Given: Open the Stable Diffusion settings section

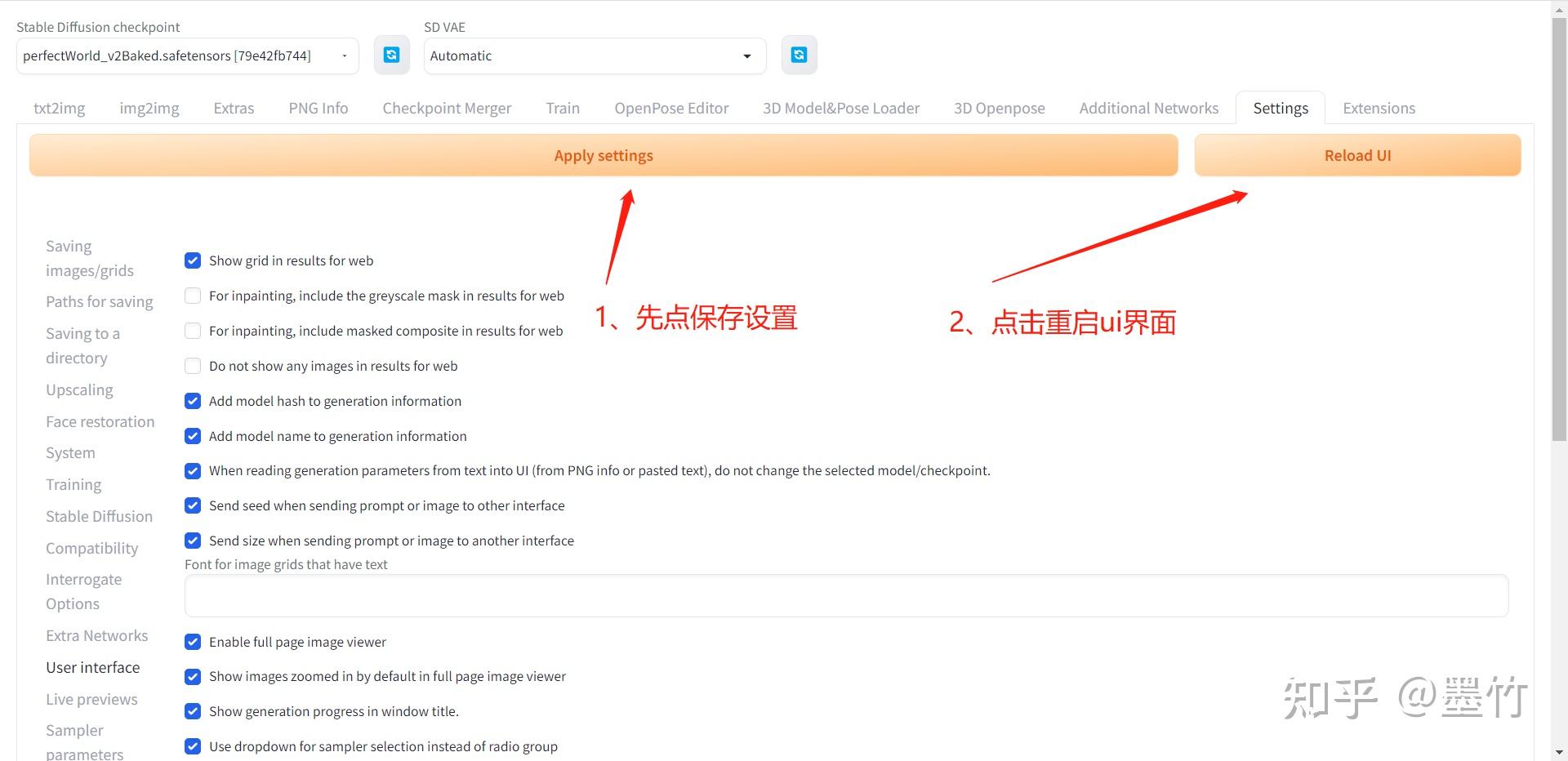Looking at the screenshot, I should point(99,516).
